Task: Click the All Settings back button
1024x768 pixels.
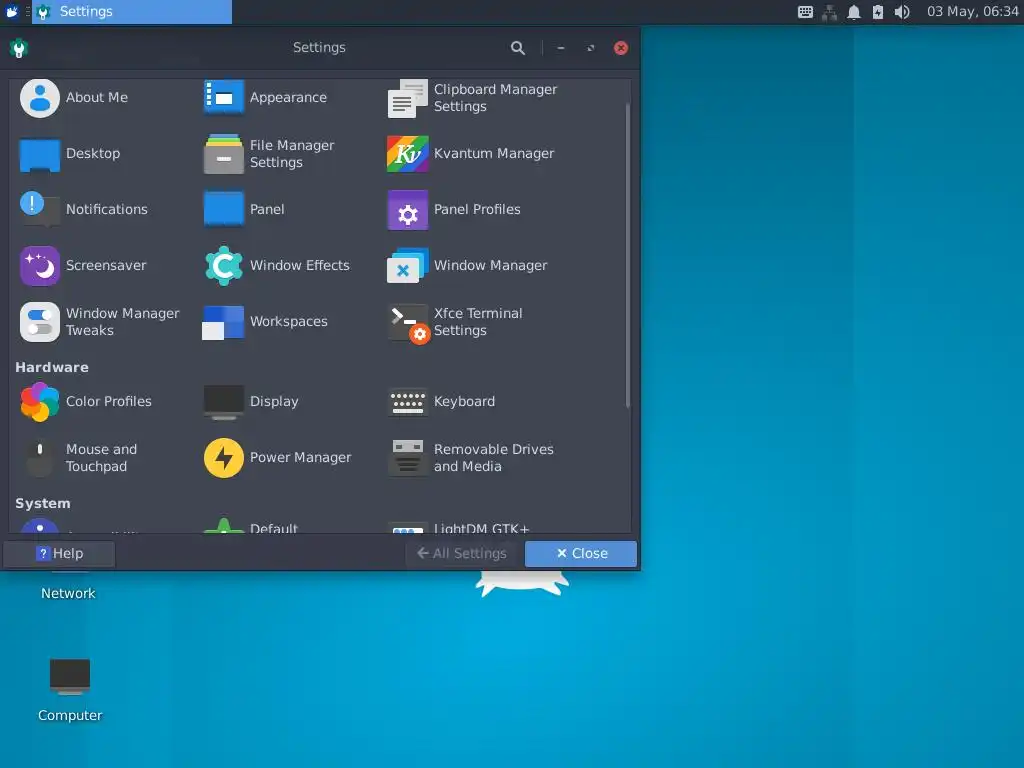Action: point(462,554)
